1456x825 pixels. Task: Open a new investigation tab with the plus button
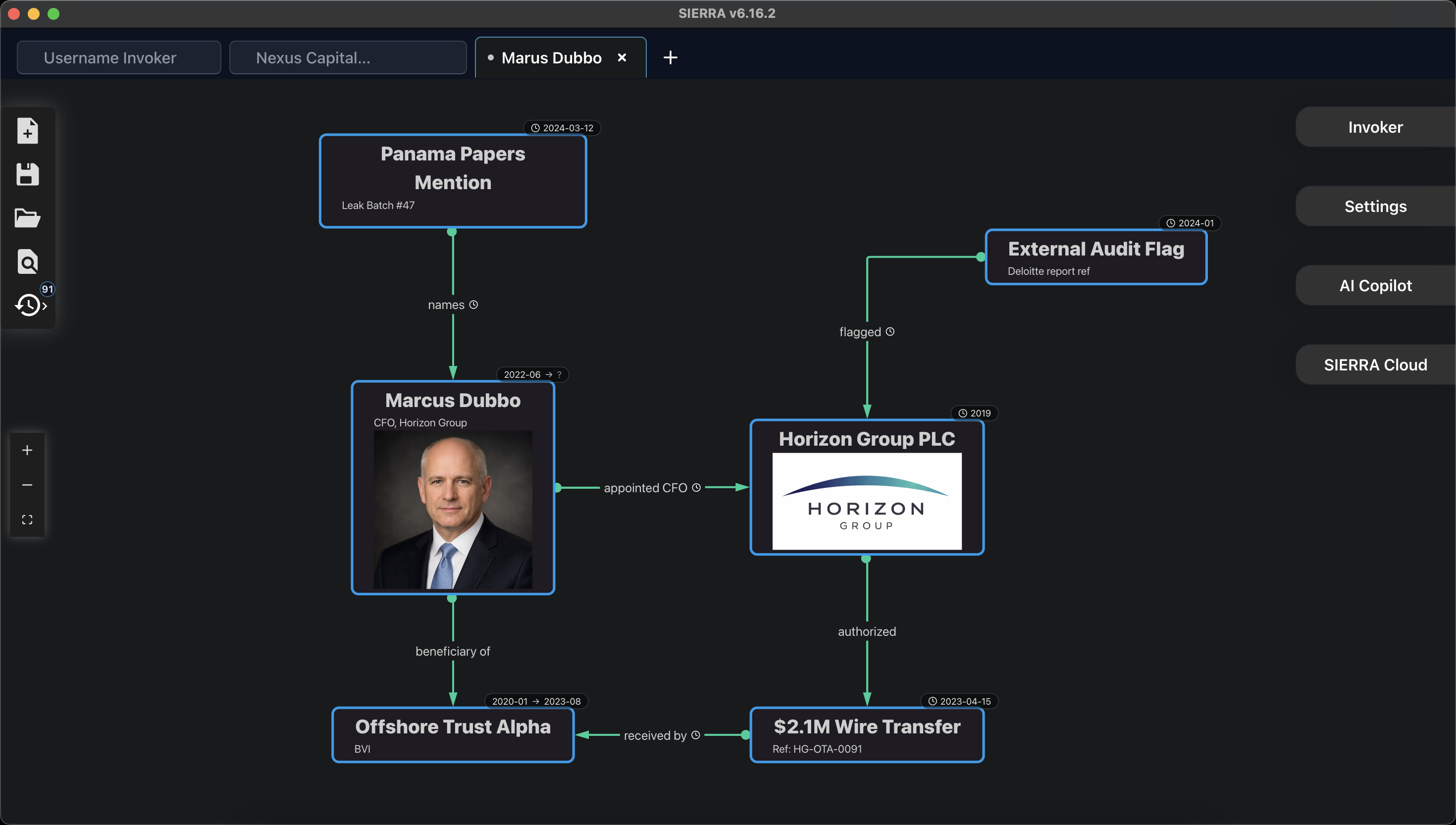click(670, 57)
